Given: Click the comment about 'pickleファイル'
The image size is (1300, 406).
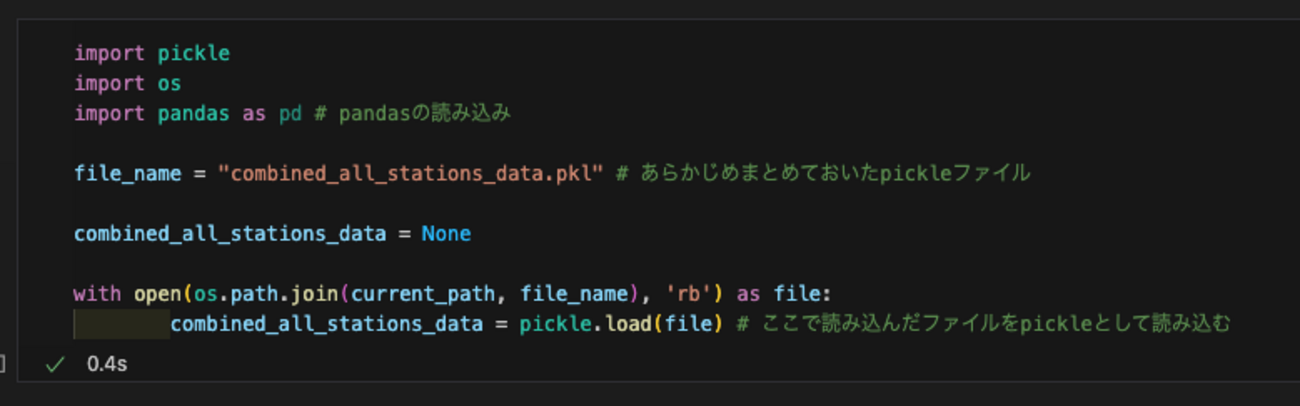Looking at the screenshot, I should click(822, 174).
